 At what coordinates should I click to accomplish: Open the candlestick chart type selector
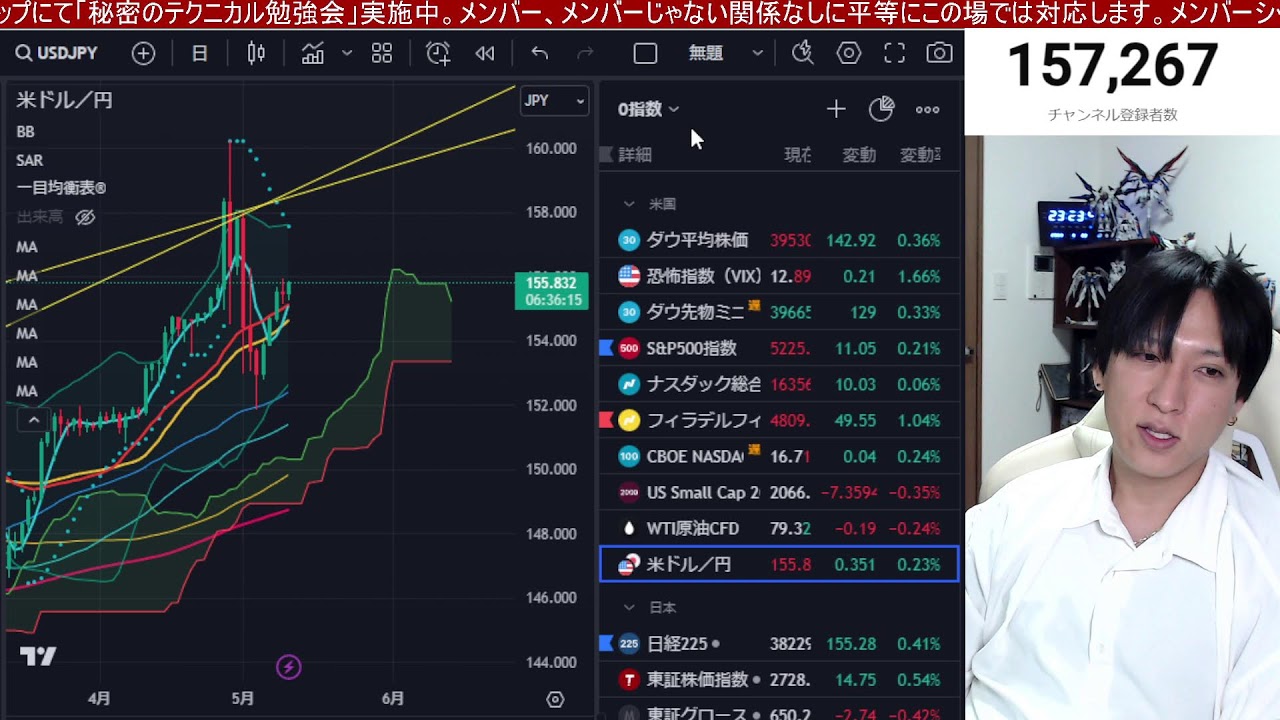click(256, 54)
